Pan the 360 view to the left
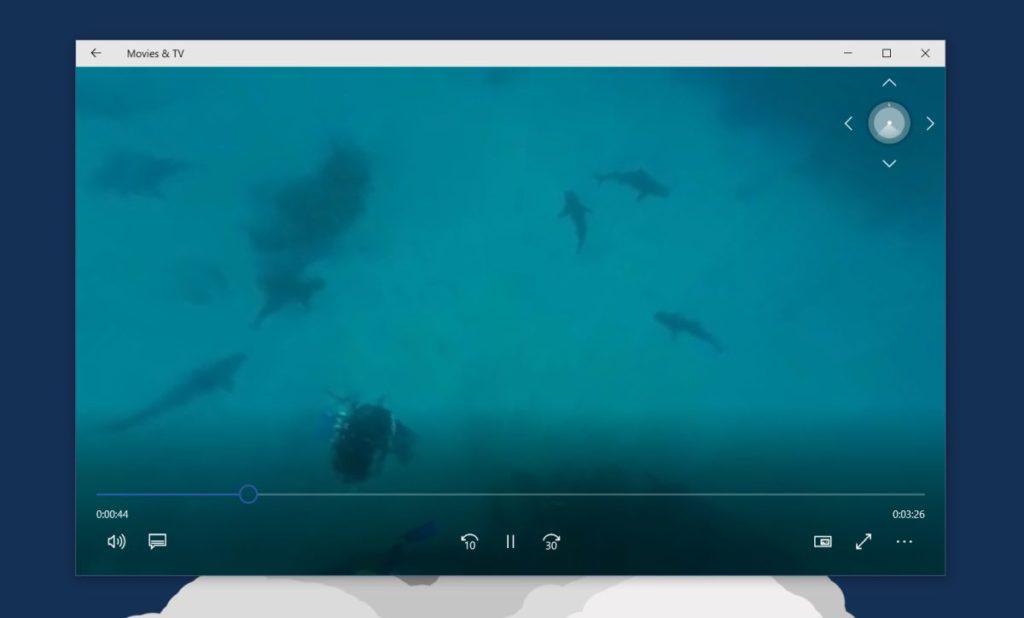 pos(849,123)
